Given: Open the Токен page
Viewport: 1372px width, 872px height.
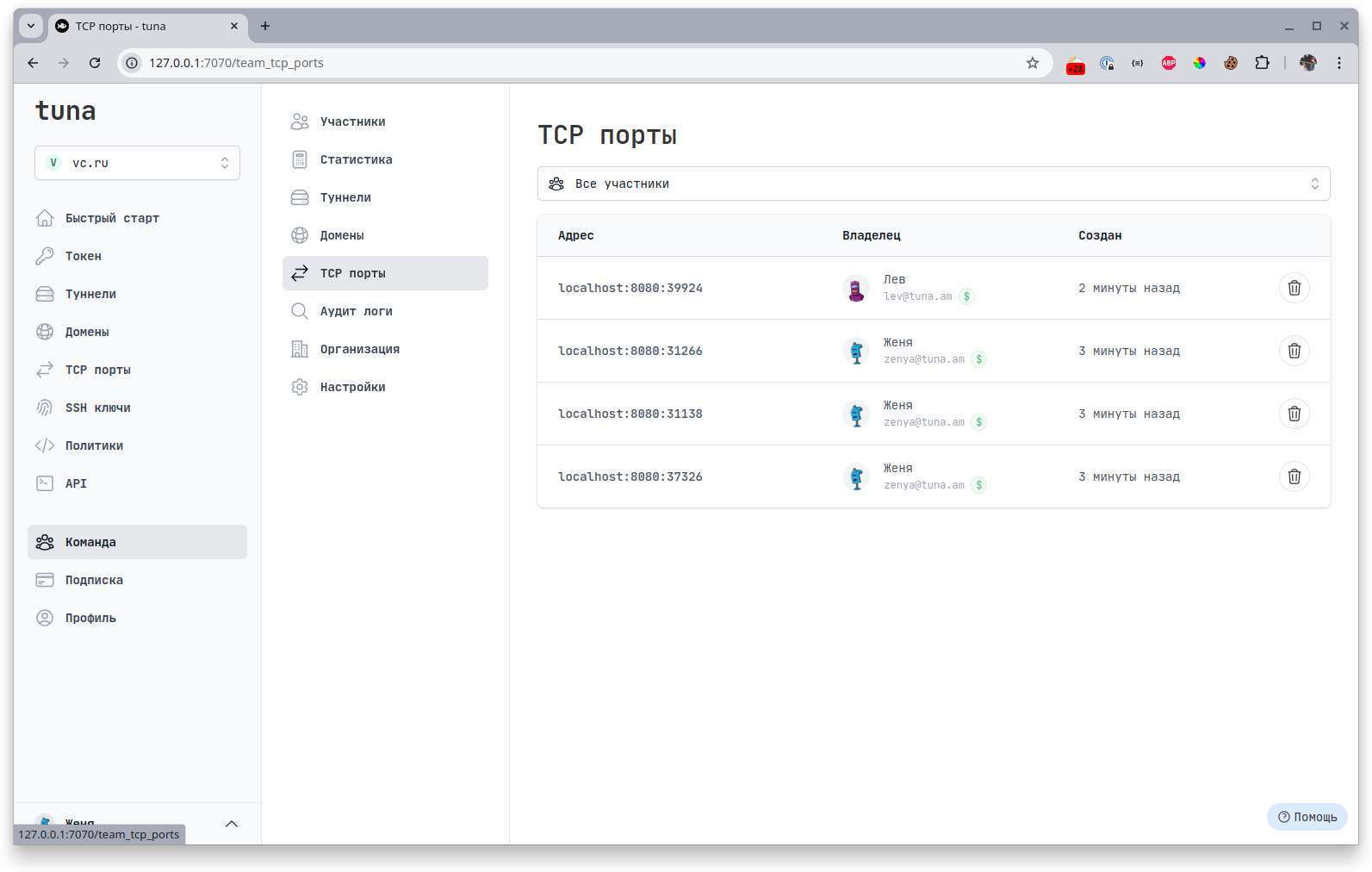Looking at the screenshot, I should pyautogui.click(x=137, y=256).
